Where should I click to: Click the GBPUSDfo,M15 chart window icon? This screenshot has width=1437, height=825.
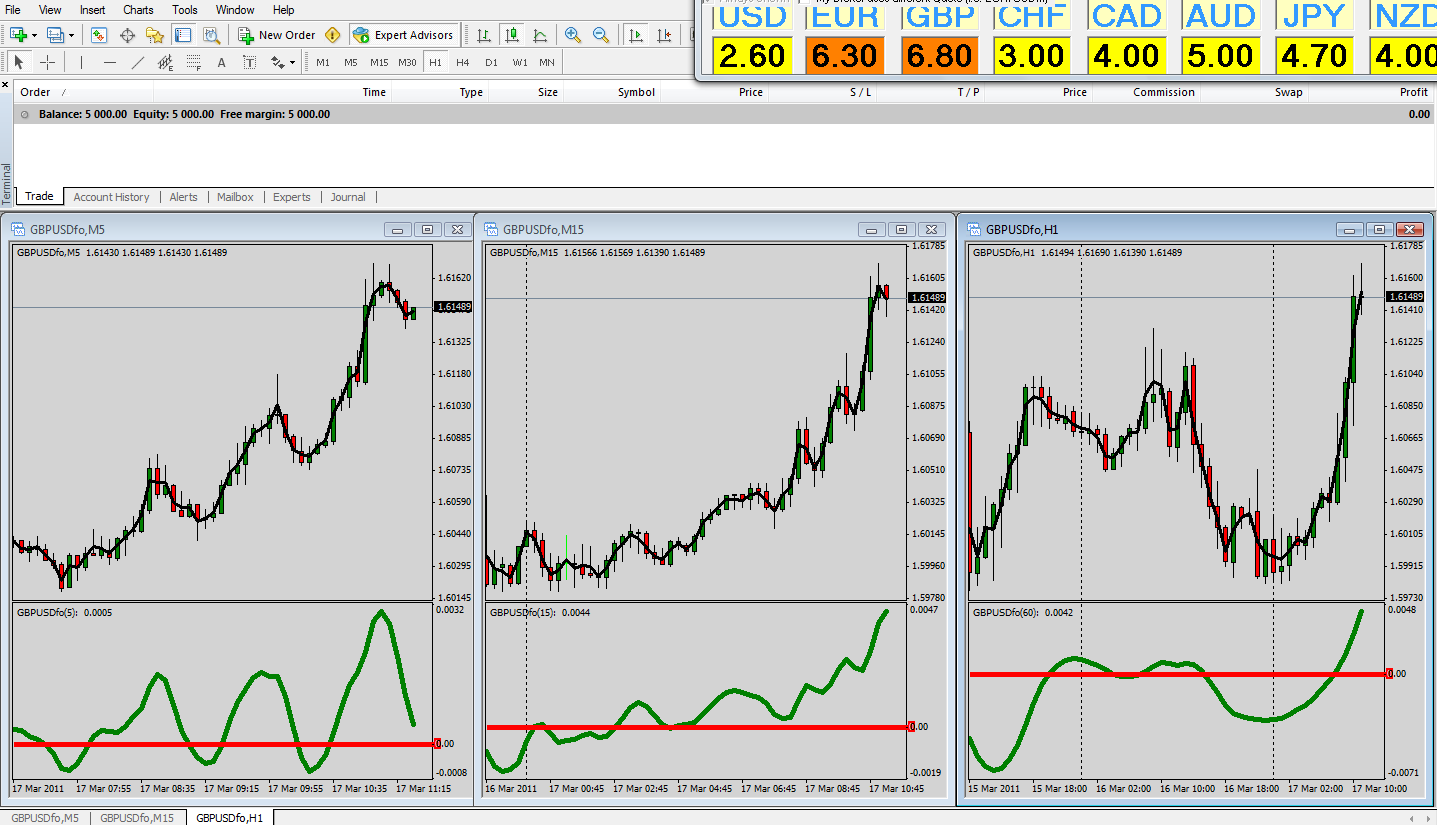(x=491, y=230)
